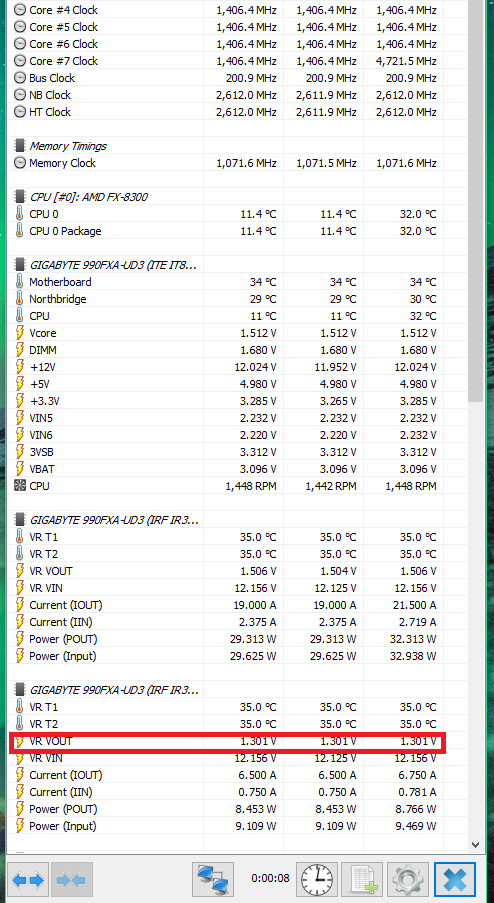Click the clock icon beside Bus Clock

click(20, 78)
